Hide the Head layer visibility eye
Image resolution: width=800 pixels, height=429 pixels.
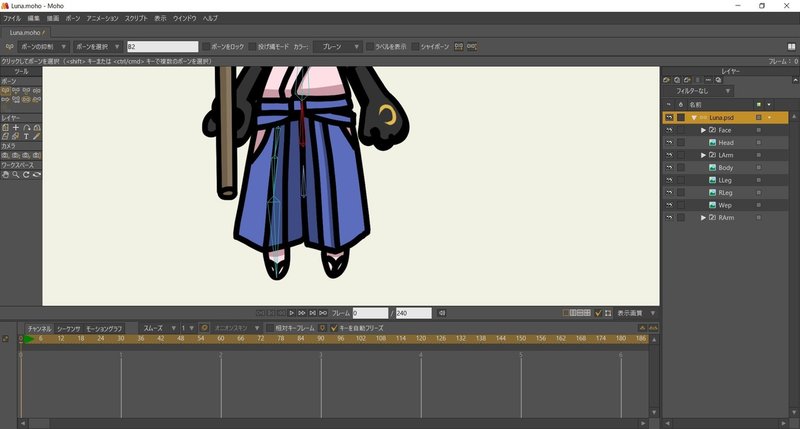669,143
